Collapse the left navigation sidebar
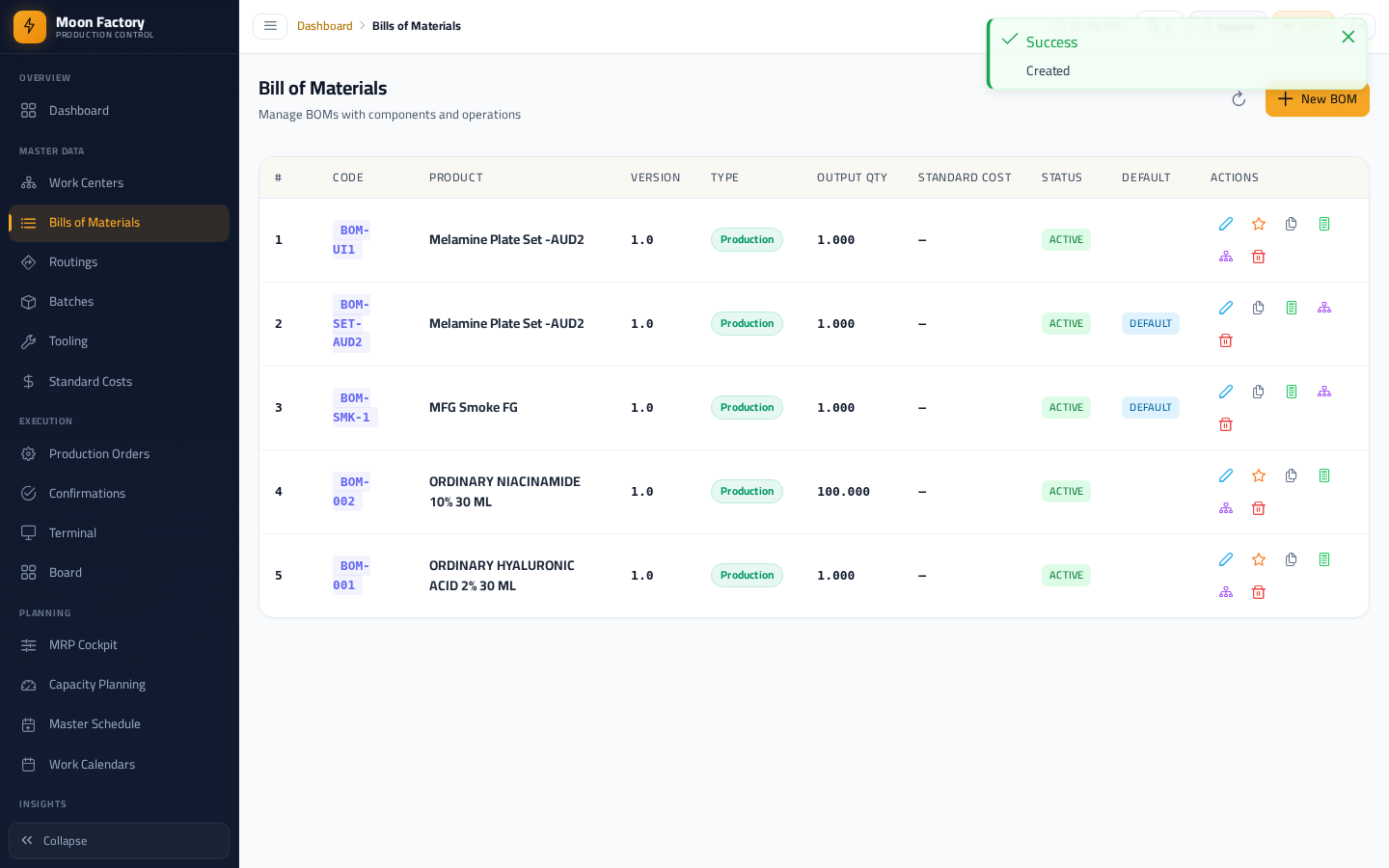This screenshot has width=1389, height=868. (x=119, y=841)
